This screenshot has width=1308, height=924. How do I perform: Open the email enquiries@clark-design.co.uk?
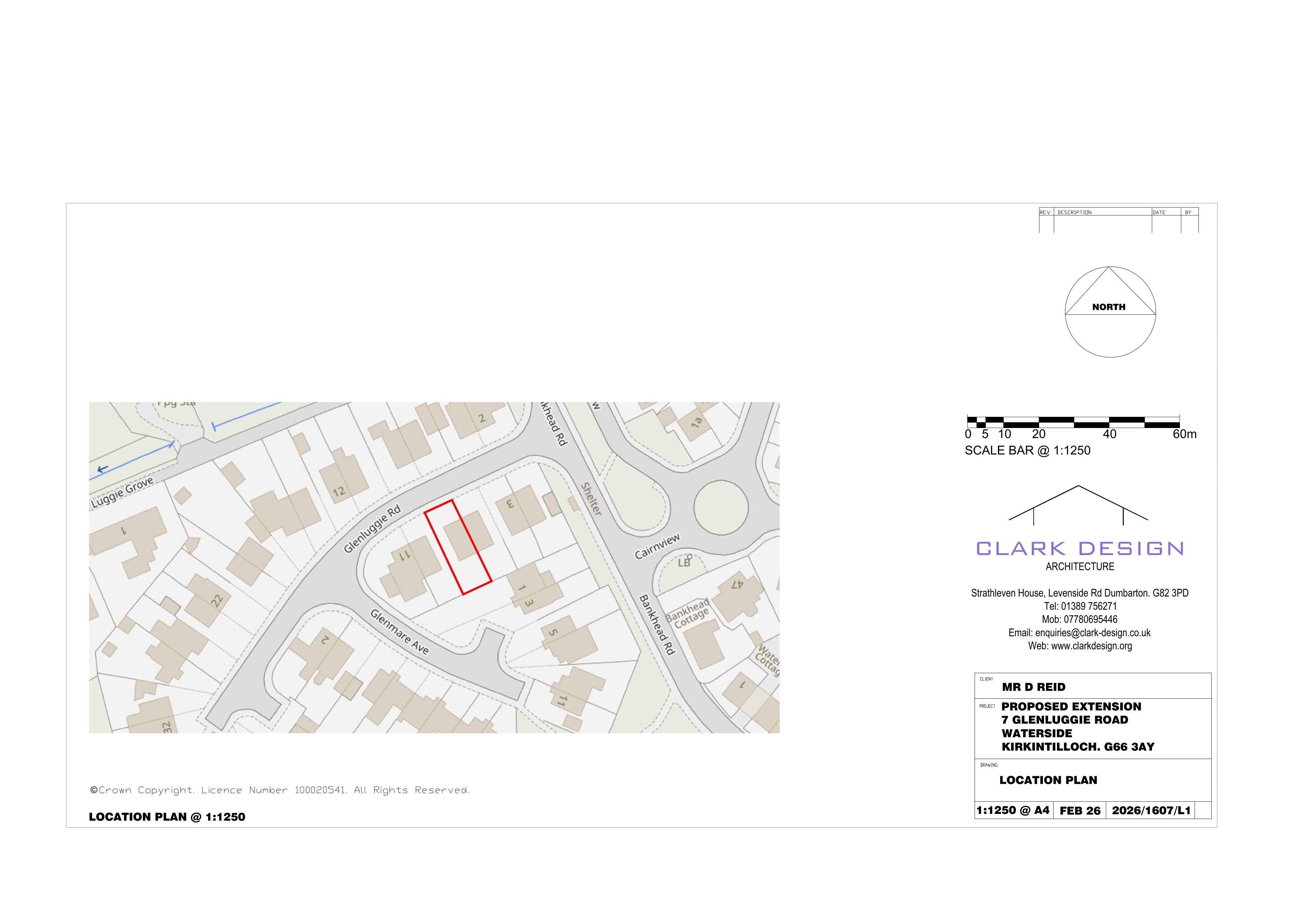point(1079,633)
